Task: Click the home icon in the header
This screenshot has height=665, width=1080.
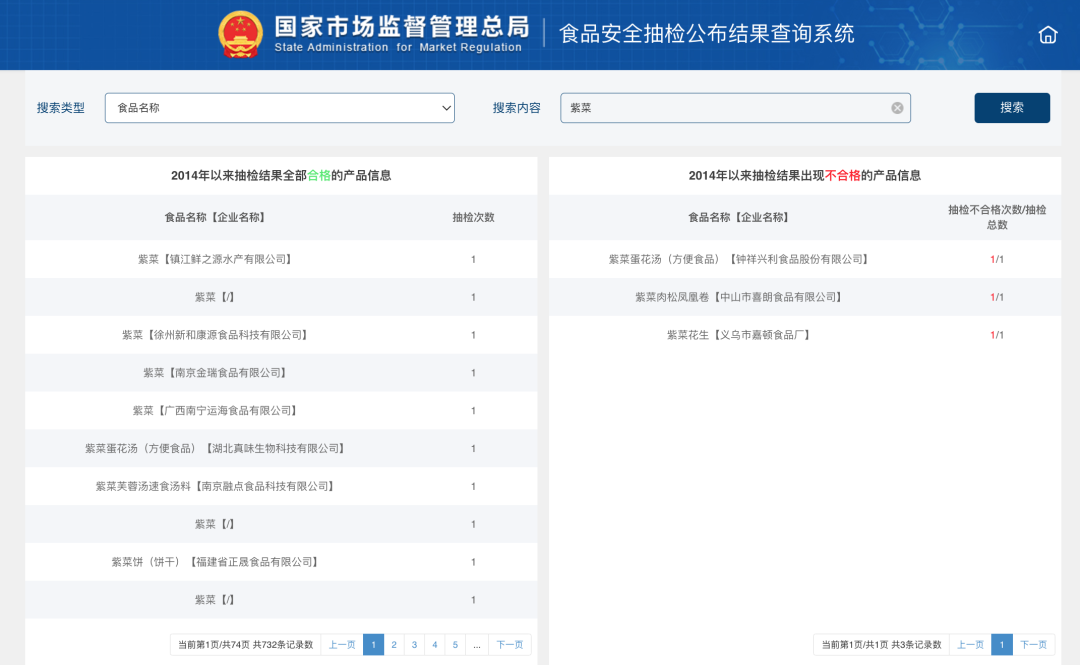Action: [1047, 34]
